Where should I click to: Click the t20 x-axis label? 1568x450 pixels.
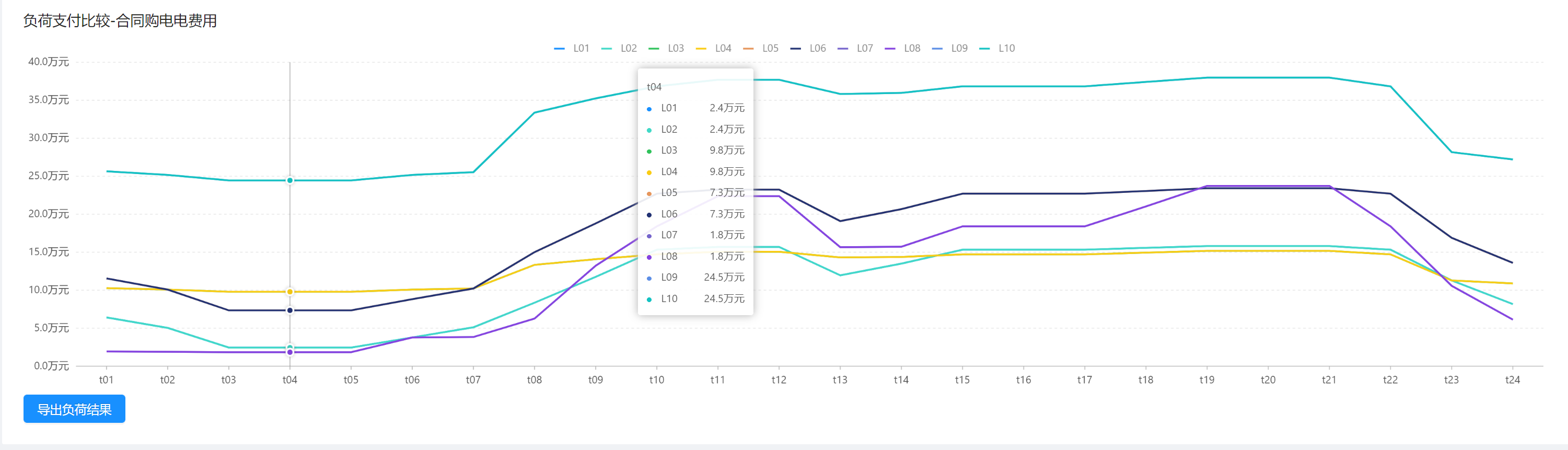click(1268, 380)
